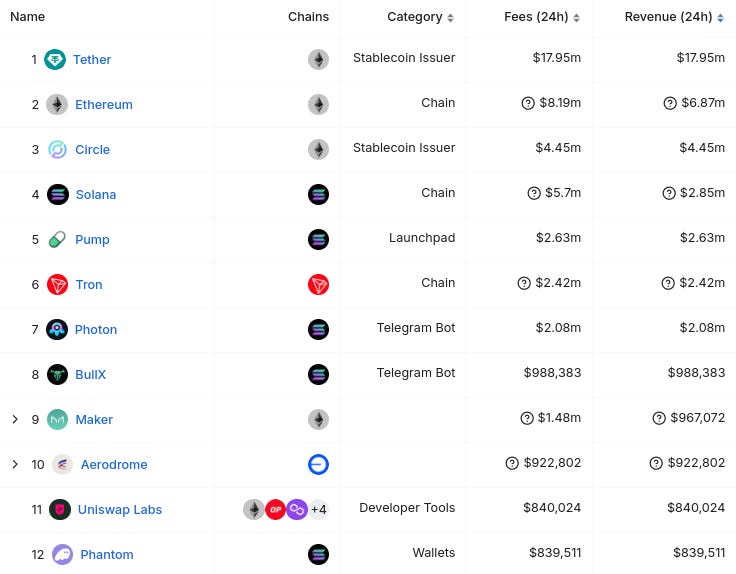
Task: Click the BullX logo icon
Action: pyautogui.click(x=57, y=375)
